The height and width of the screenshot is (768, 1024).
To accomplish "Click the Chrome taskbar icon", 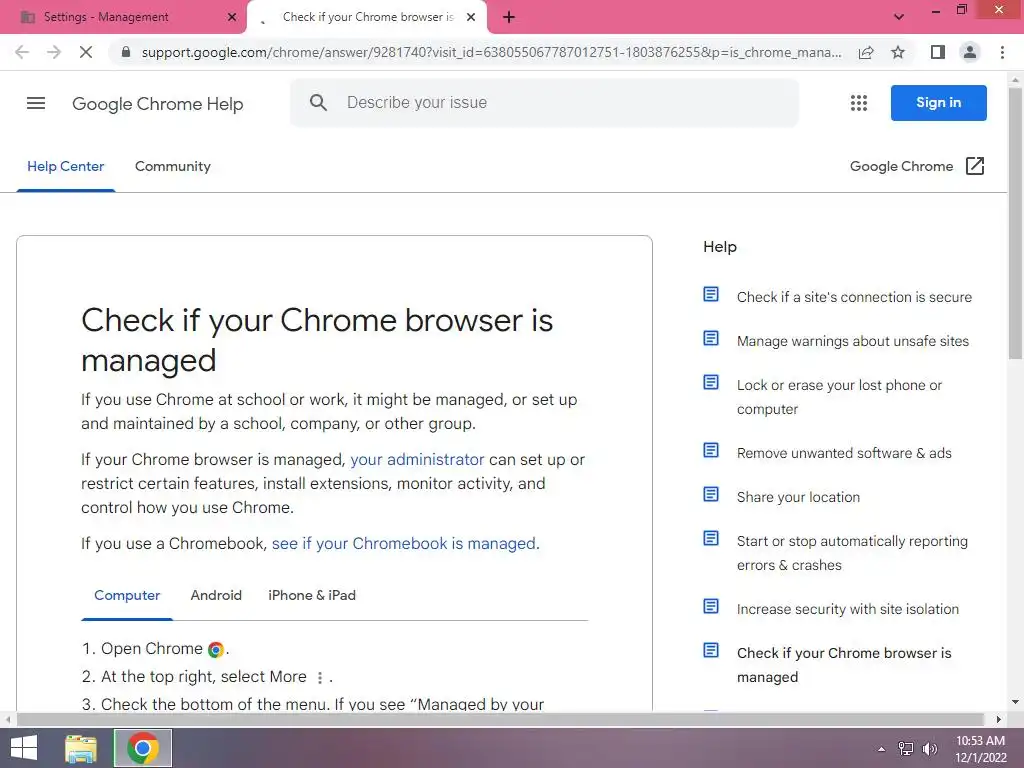I will (x=143, y=748).
